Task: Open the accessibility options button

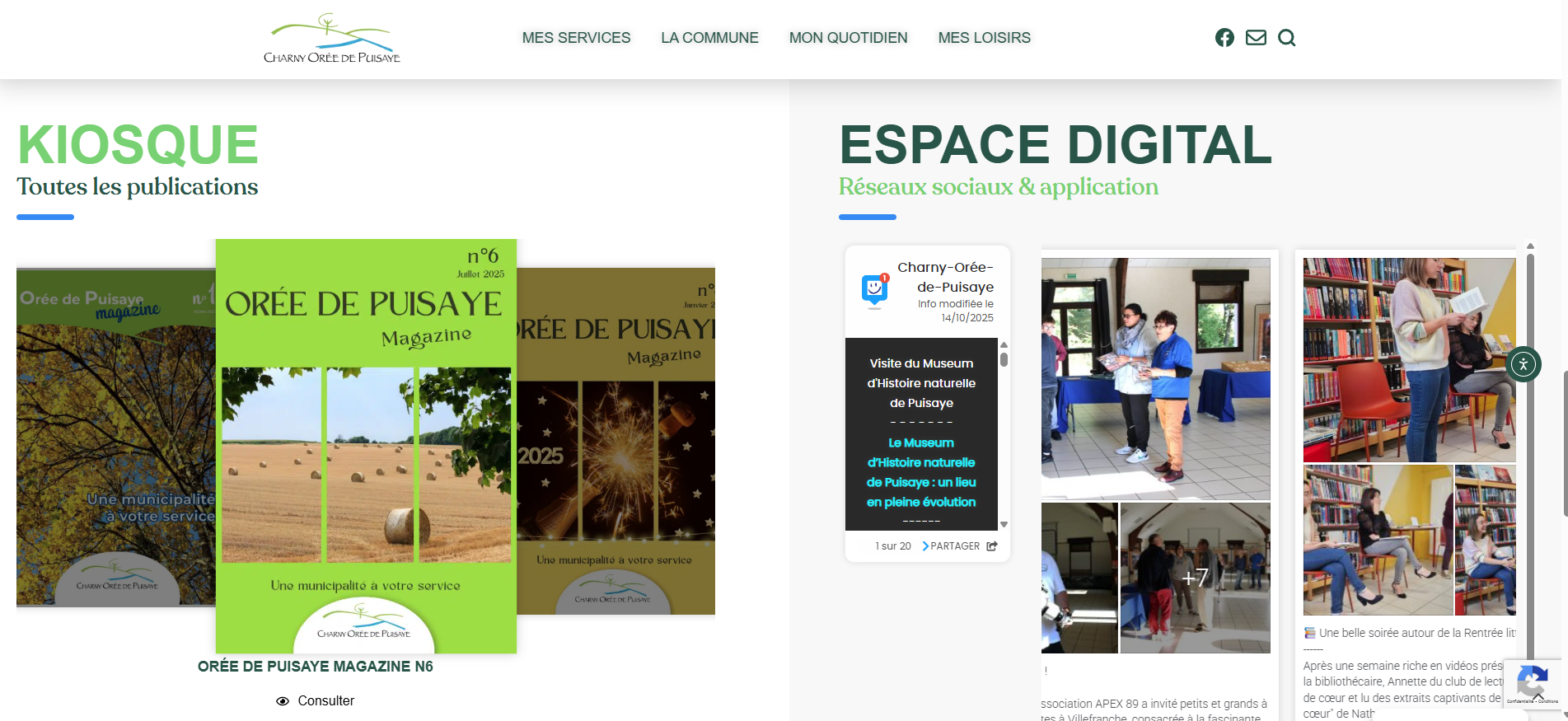Action: click(x=1523, y=364)
